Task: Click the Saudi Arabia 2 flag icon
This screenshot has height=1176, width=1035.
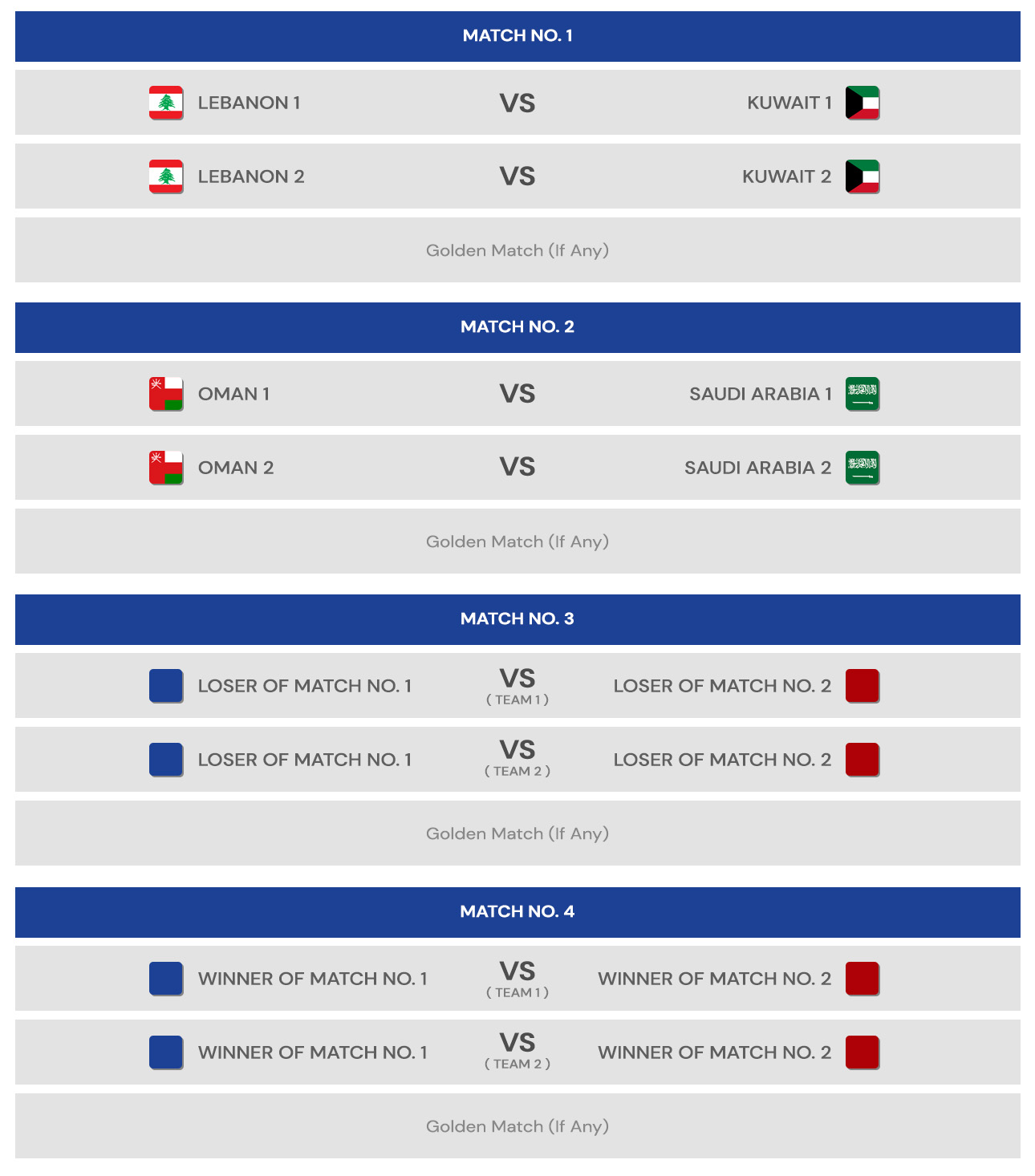Action: pyautogui.click(x=862, y=468)
